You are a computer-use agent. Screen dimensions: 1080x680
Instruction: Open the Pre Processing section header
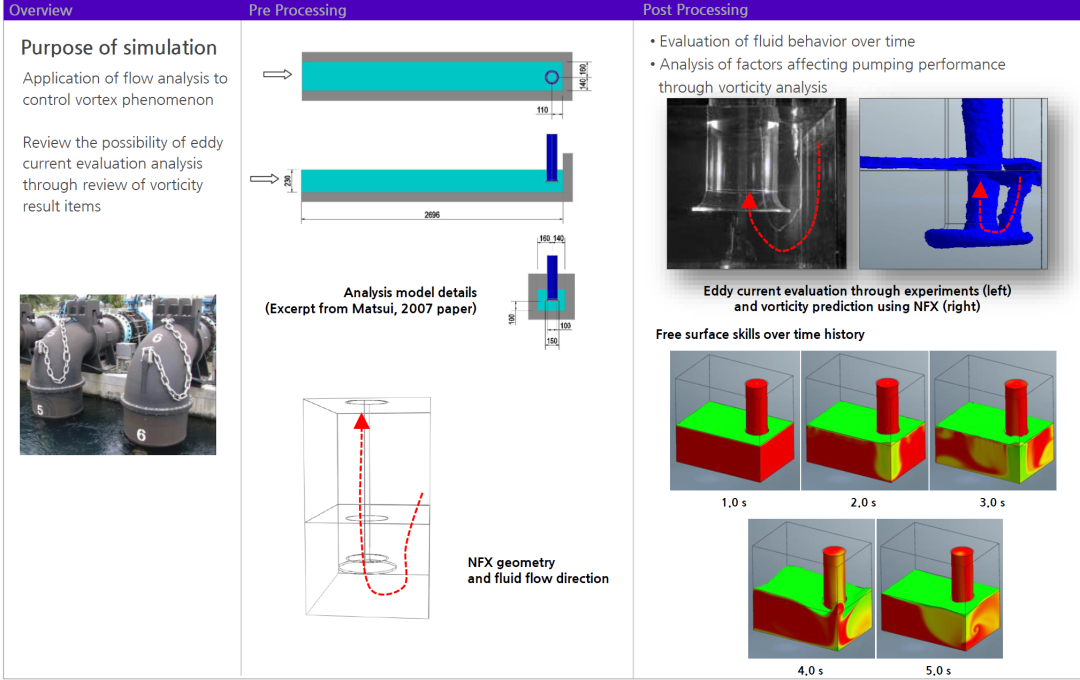[x=297, y=10]
